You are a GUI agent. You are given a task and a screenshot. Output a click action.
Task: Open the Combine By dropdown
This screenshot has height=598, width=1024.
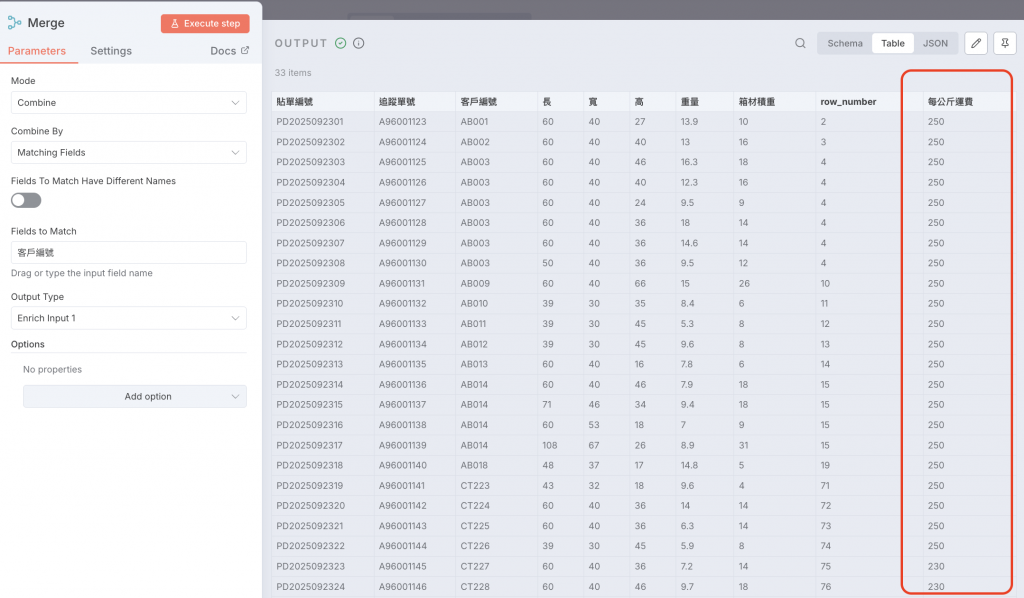pyautogui.click(x=129, y=152)
